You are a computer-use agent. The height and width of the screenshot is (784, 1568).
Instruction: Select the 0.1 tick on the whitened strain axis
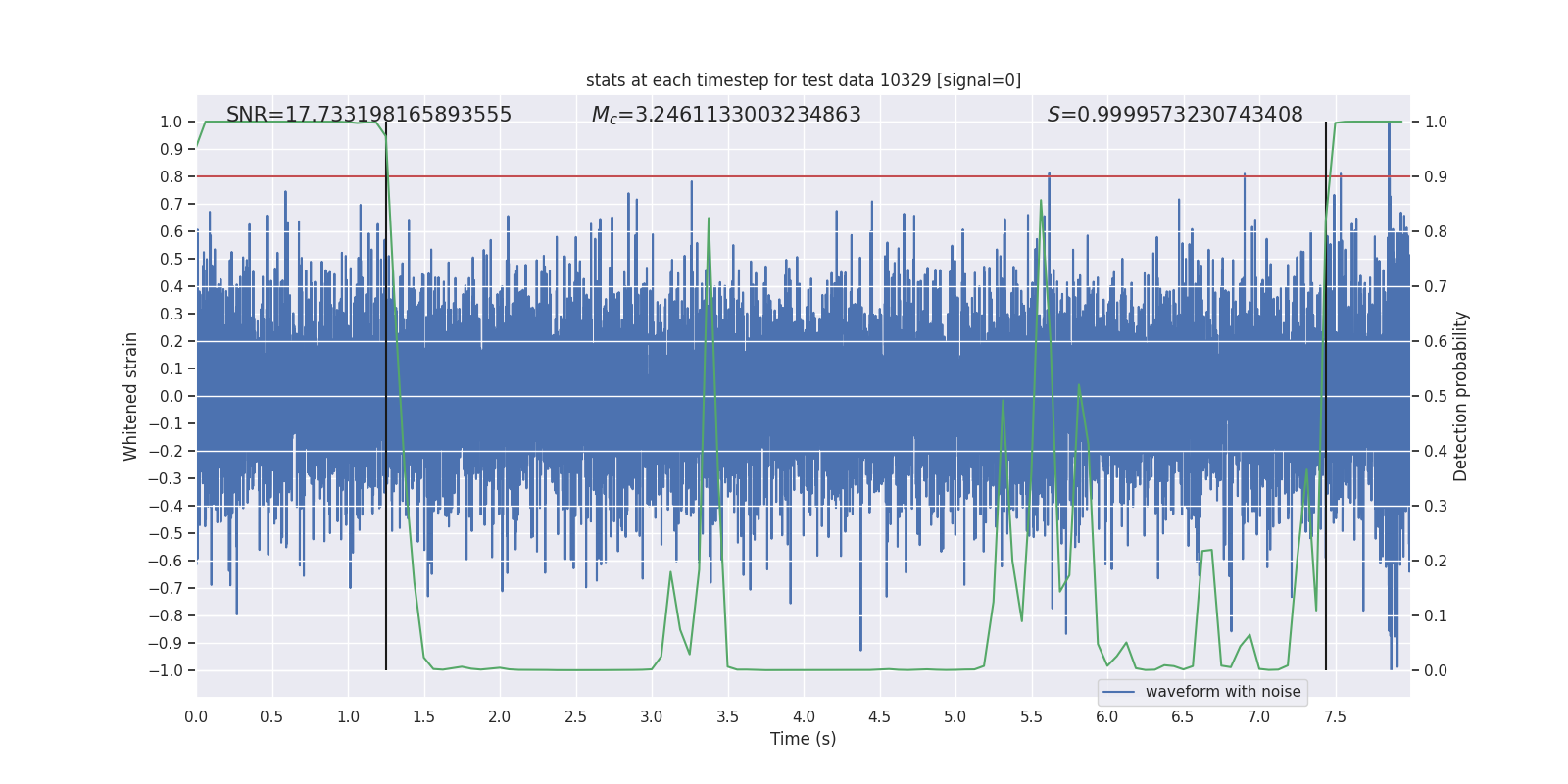coord(171,368)
